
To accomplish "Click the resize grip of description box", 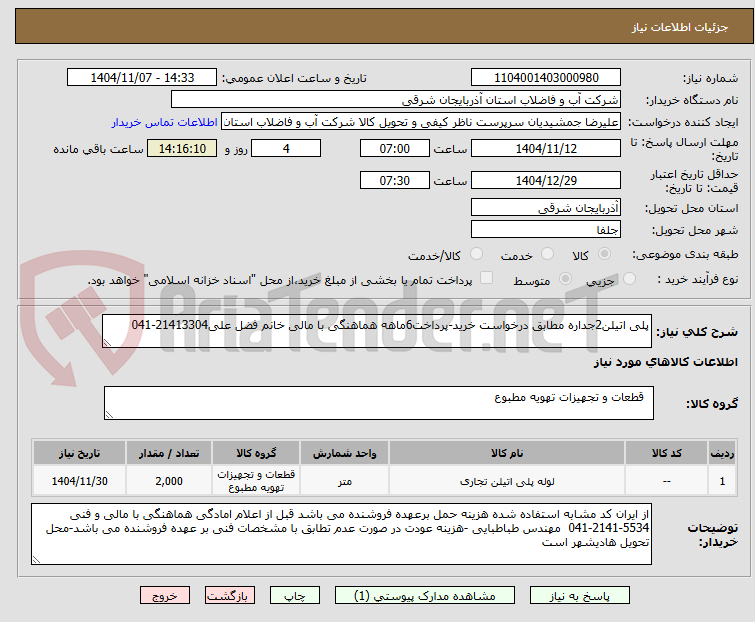I will (x=107, y=343).
